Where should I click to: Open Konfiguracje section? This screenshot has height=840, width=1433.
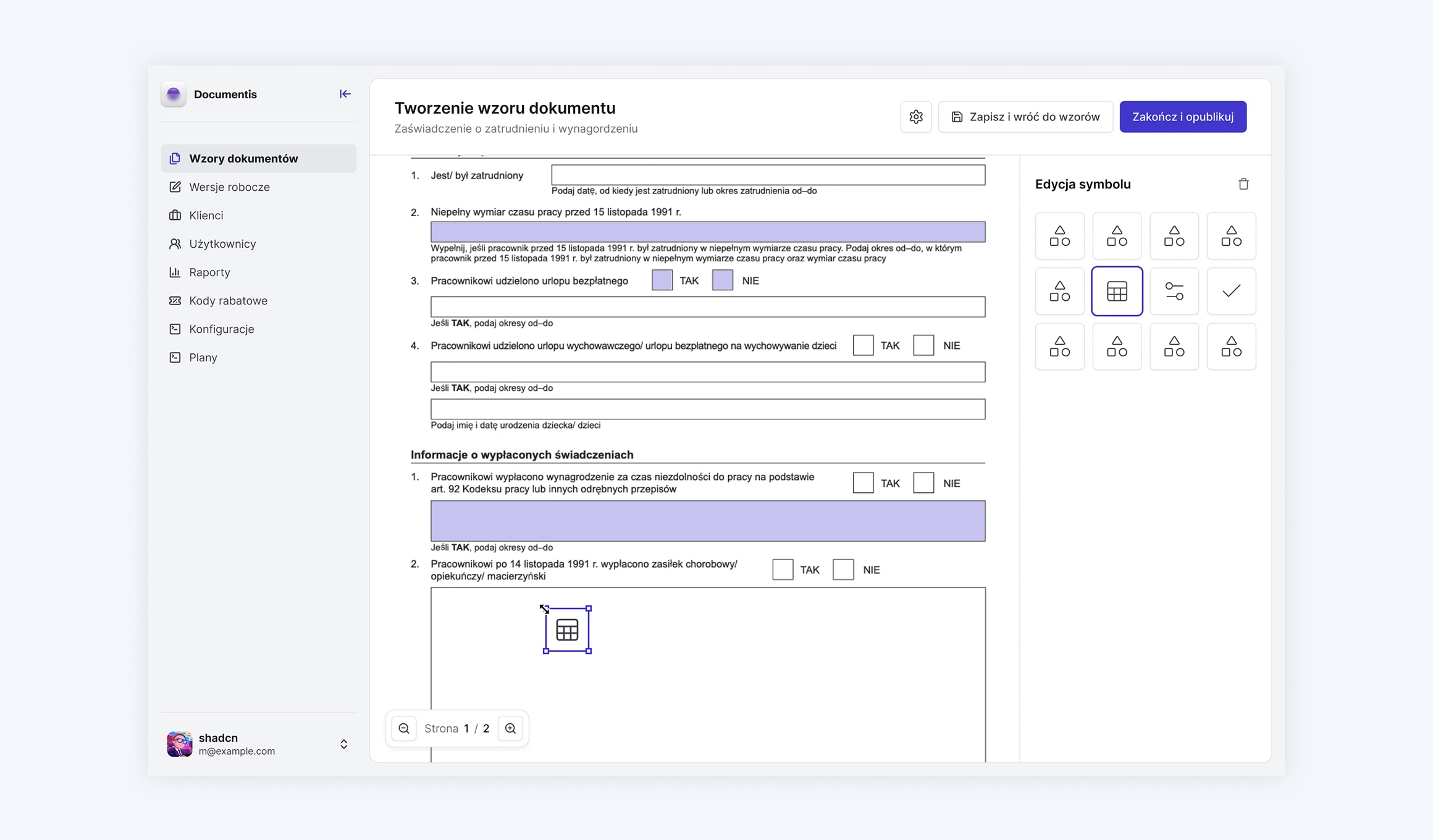click(259, 329)
